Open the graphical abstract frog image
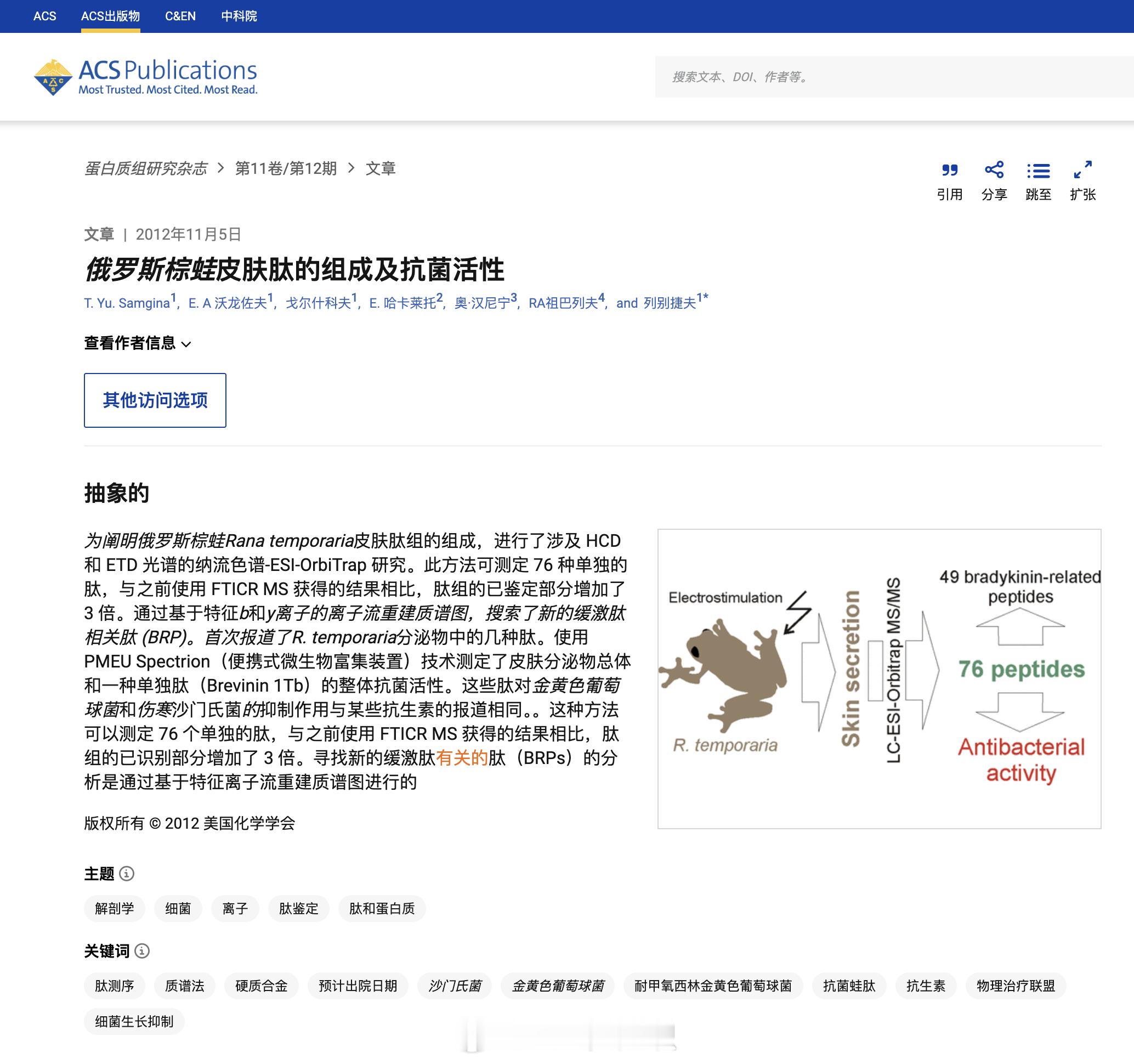 879,678
